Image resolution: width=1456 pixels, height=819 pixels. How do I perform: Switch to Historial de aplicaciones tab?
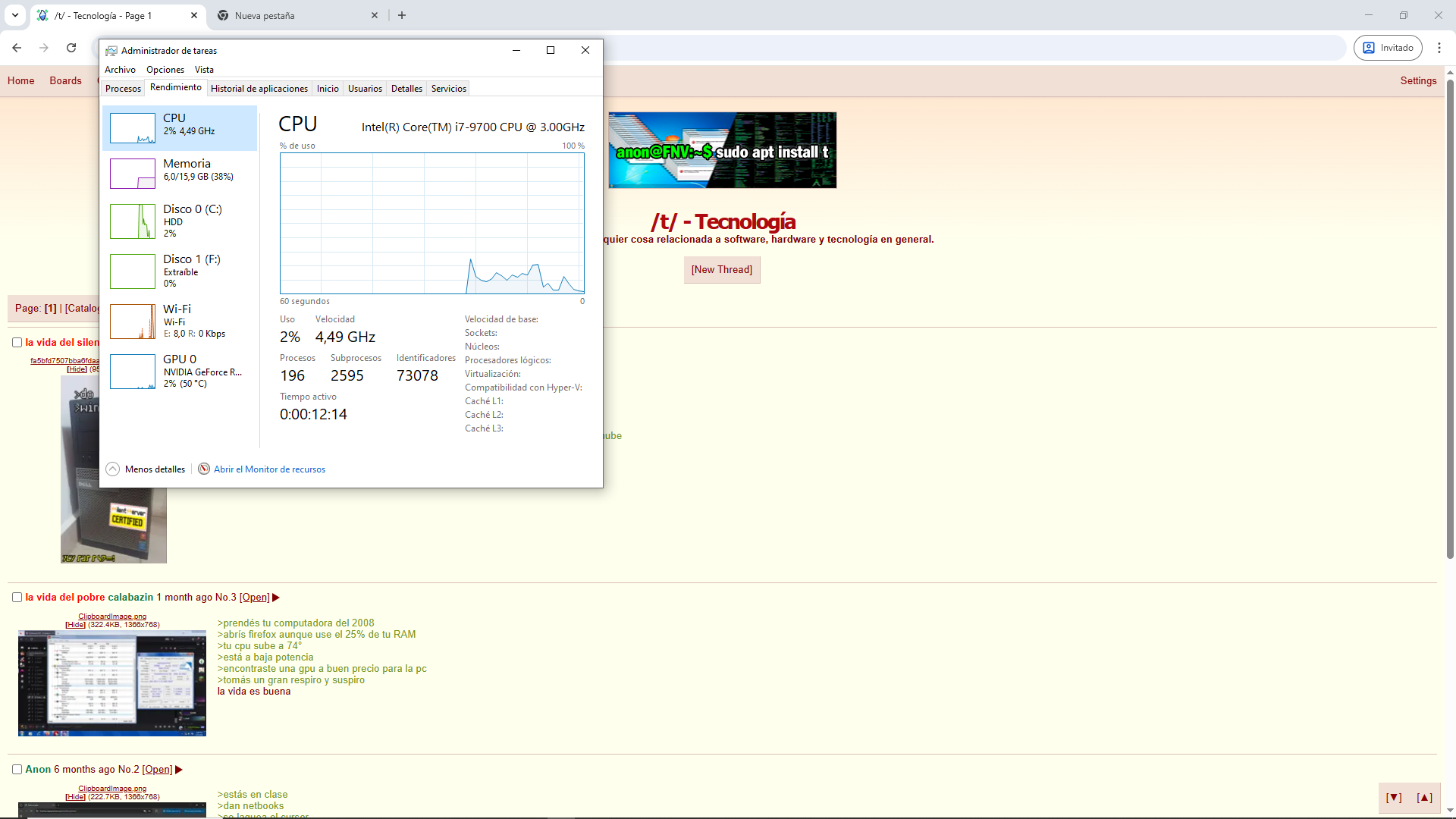(x=259, y=89)
